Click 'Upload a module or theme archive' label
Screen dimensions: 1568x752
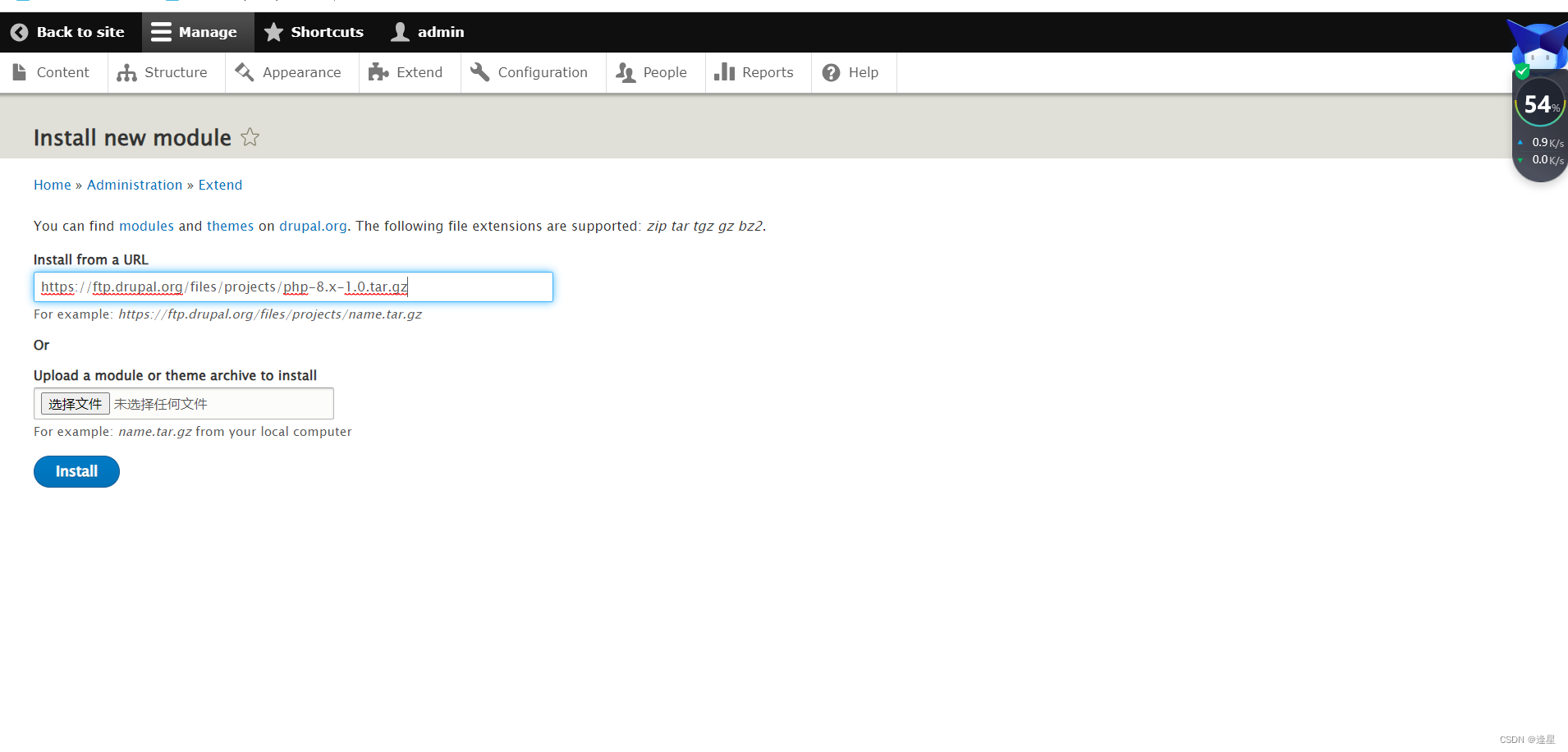tap(175, 375)
